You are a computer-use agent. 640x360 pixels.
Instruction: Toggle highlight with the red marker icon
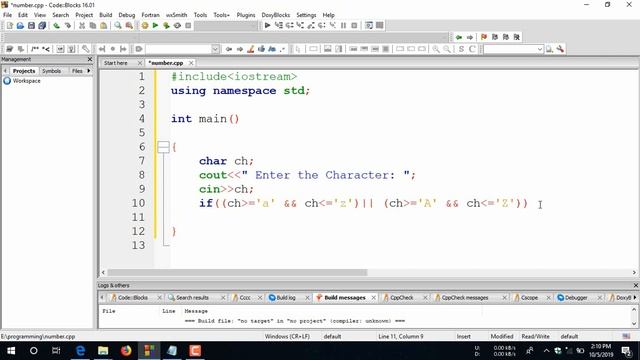[x=251, y=49]
